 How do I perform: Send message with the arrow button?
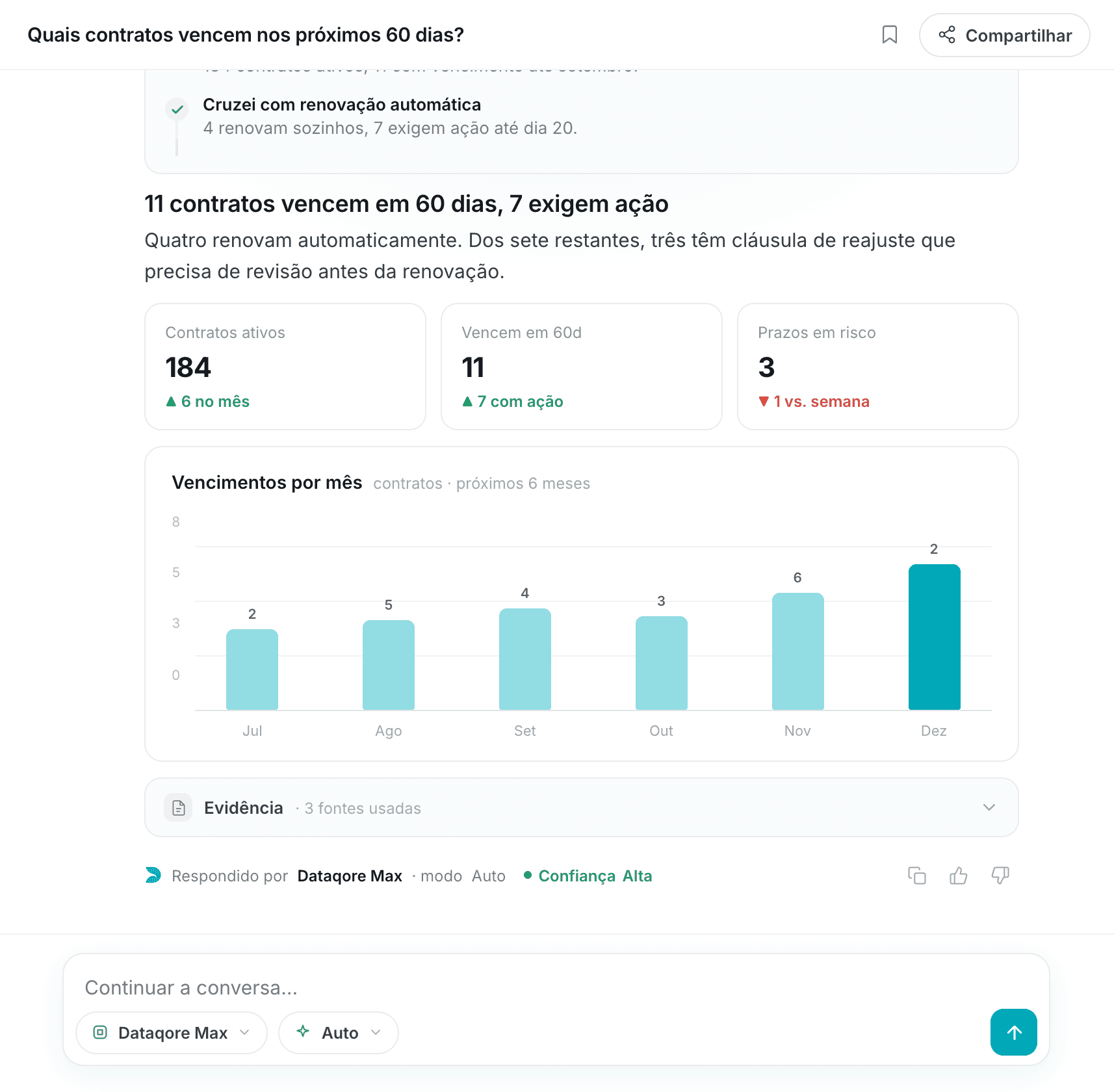coord(1013,1032)
